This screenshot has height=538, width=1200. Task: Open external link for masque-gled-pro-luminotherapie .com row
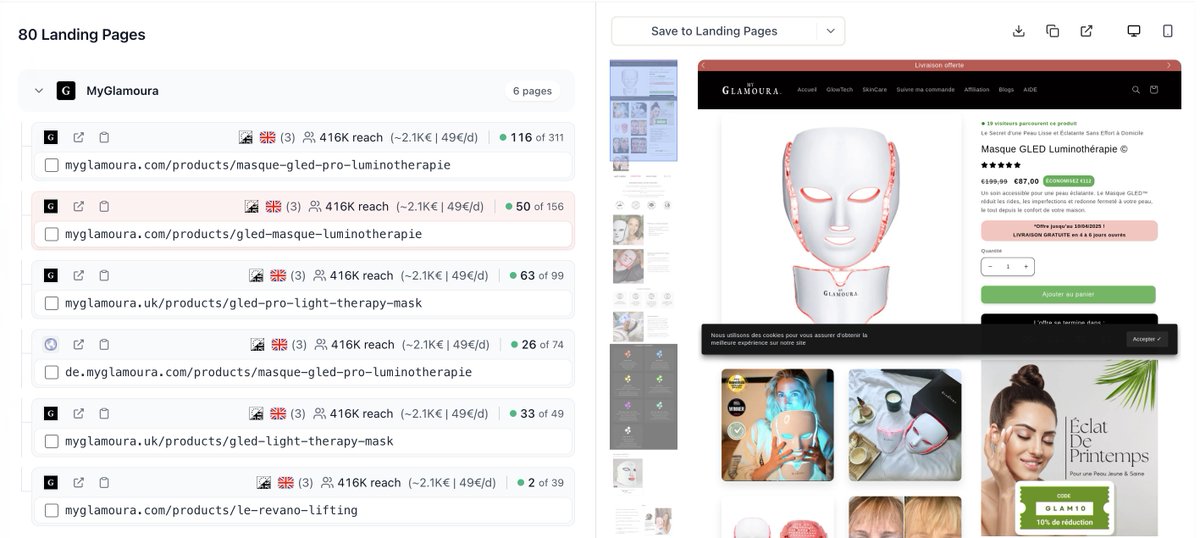point(79,137)
